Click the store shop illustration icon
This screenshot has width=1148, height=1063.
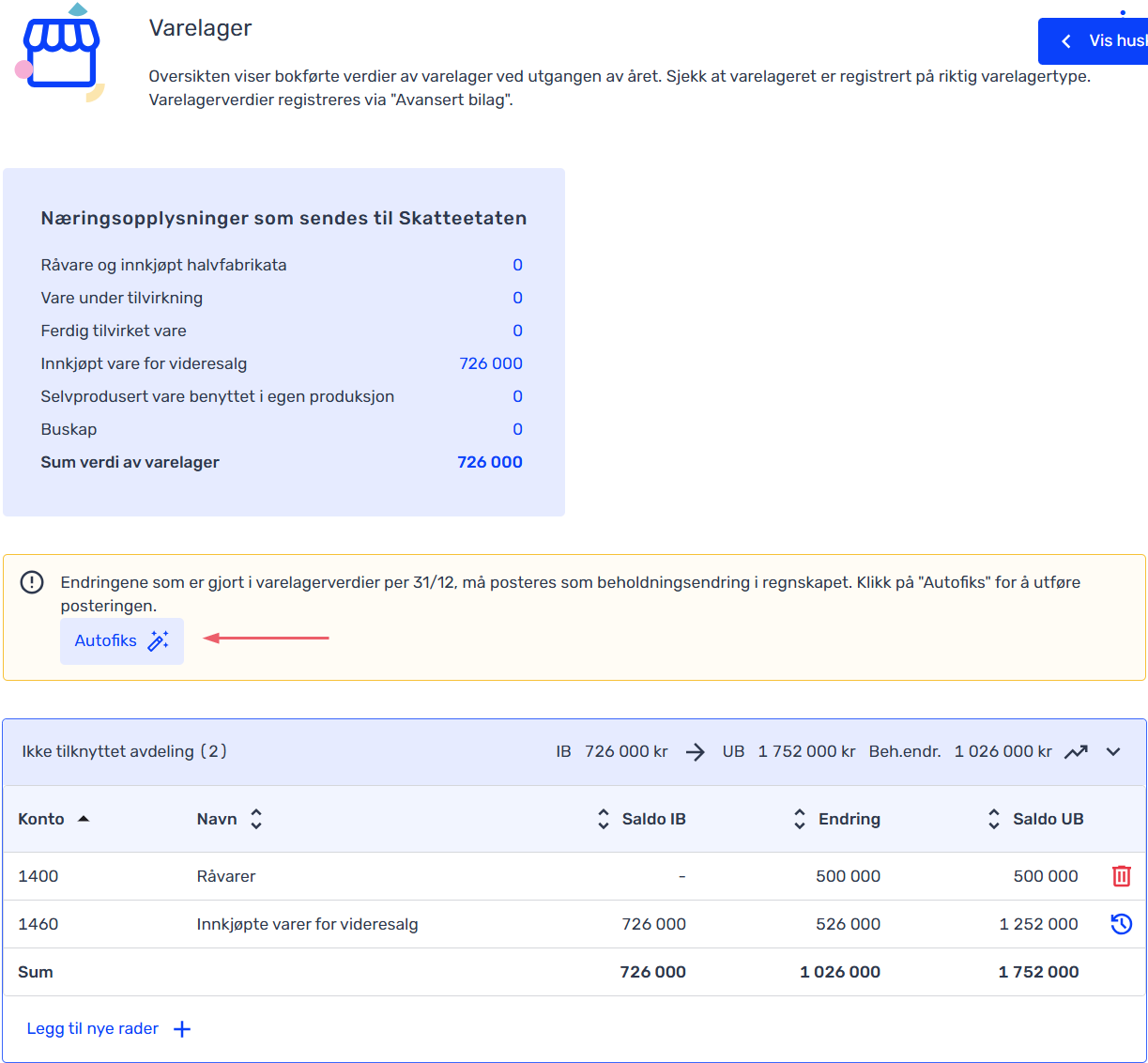(x=61, y=54)
